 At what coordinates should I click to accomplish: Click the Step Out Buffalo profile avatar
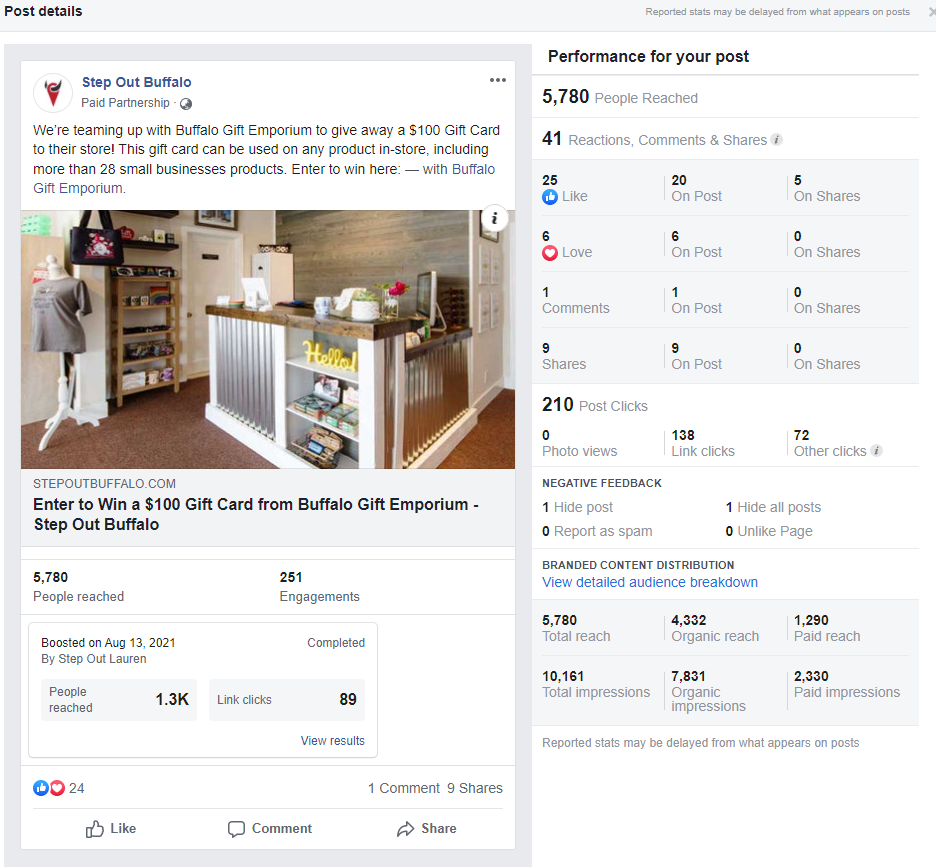(53, 93)
